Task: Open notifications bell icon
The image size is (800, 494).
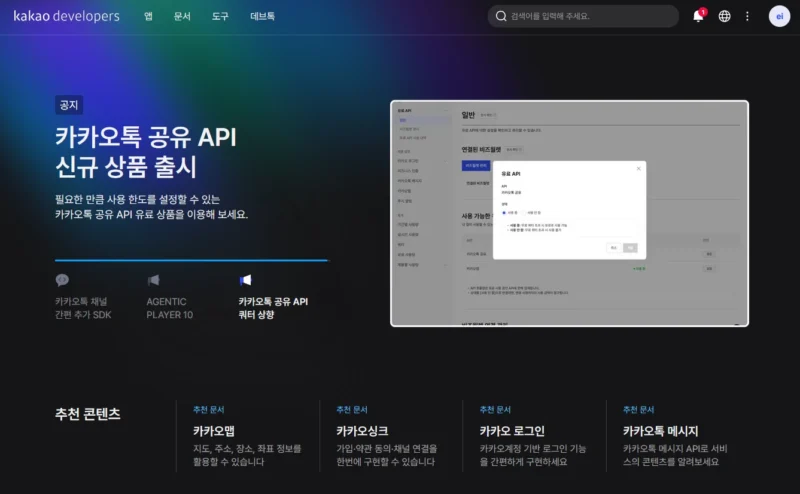Action: click(698, 16)
